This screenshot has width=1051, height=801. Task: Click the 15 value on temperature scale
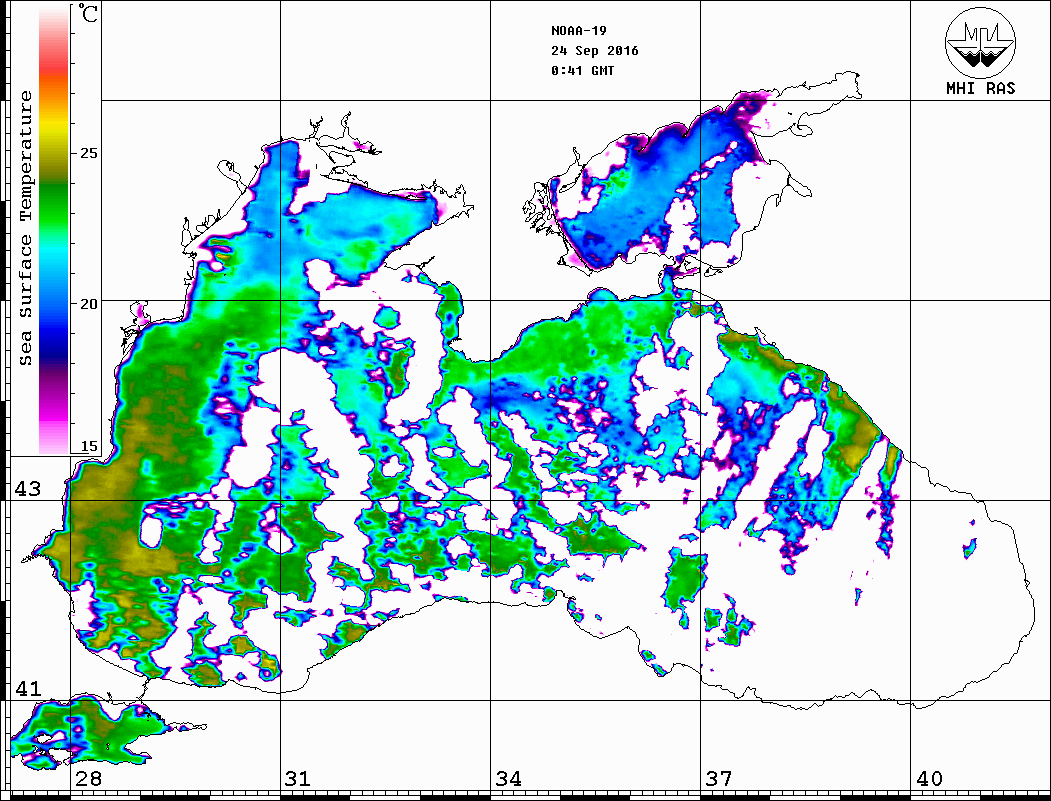88,446
